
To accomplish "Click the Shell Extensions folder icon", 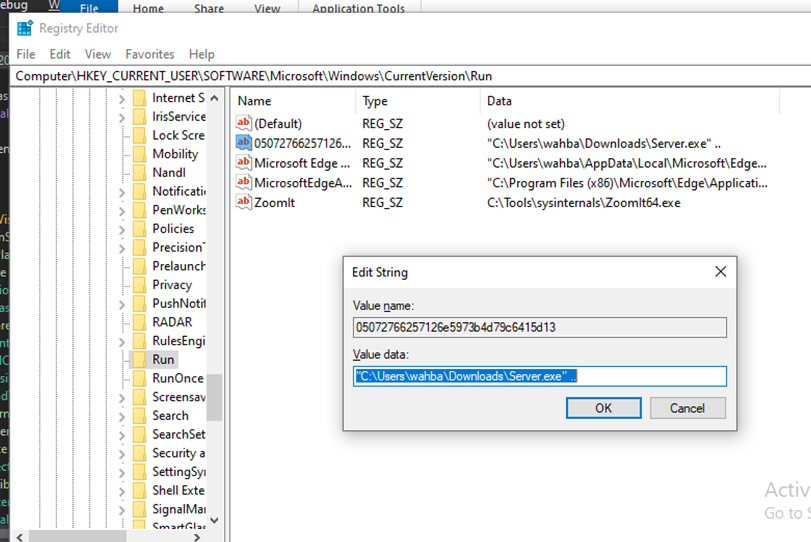I will (139, 490).
